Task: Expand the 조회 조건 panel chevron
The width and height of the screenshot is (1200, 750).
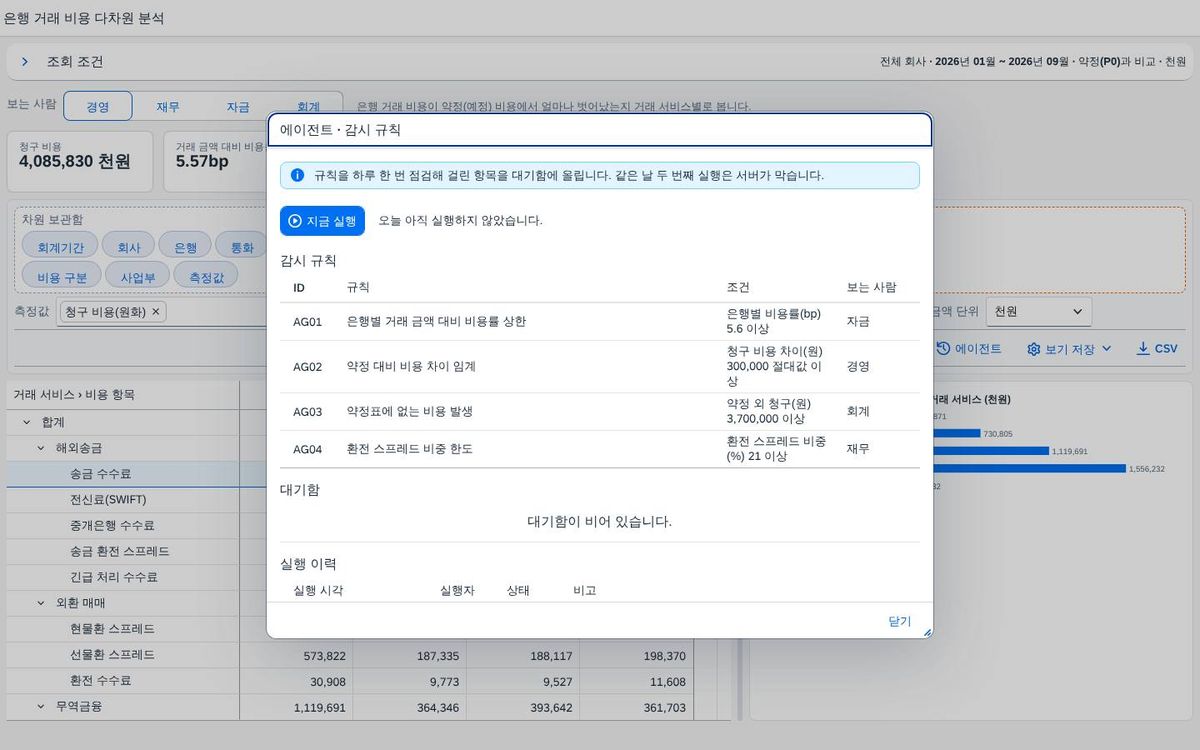Action: coord(25,62)
